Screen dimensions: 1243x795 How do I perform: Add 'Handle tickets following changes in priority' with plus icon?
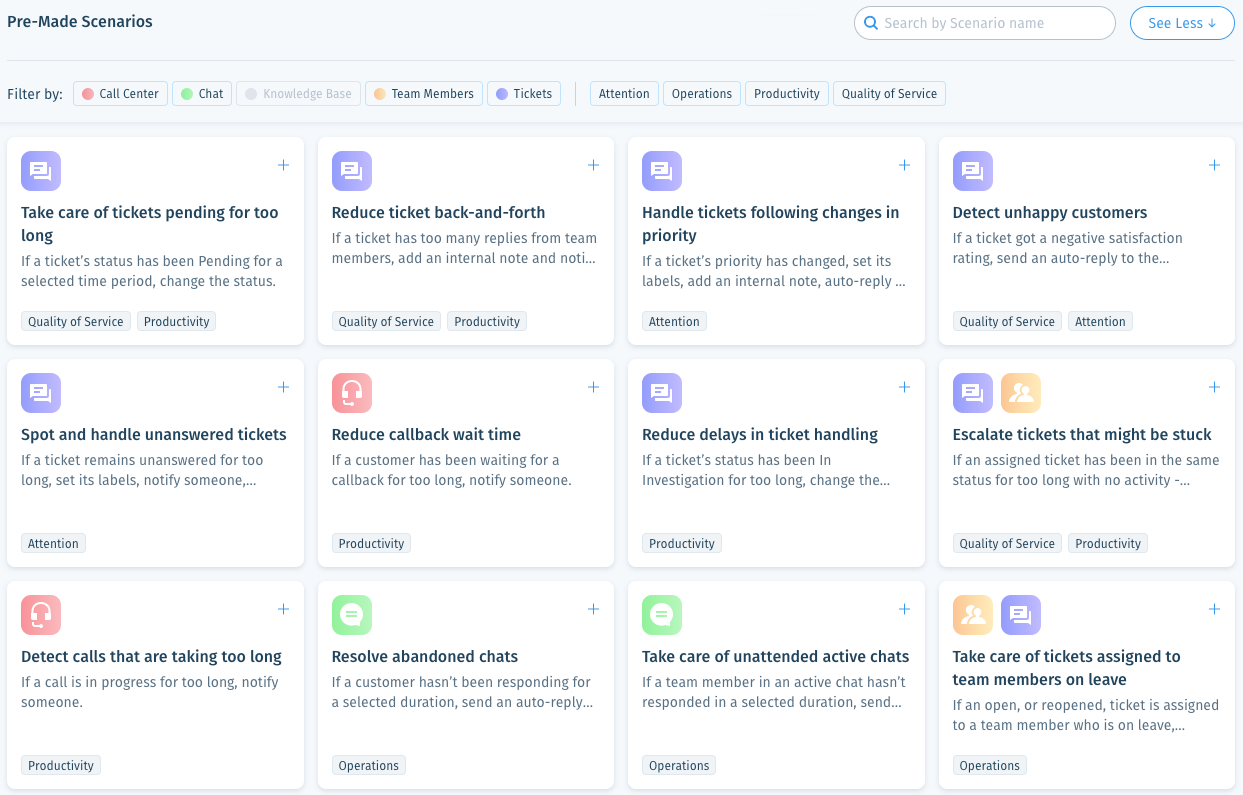pyautogui.click(x=904, y=165)
